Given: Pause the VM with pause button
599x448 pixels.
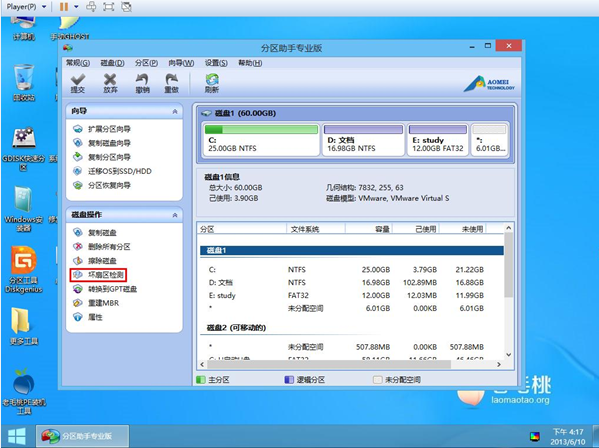Looking at the screenshot, I should 64,6.
